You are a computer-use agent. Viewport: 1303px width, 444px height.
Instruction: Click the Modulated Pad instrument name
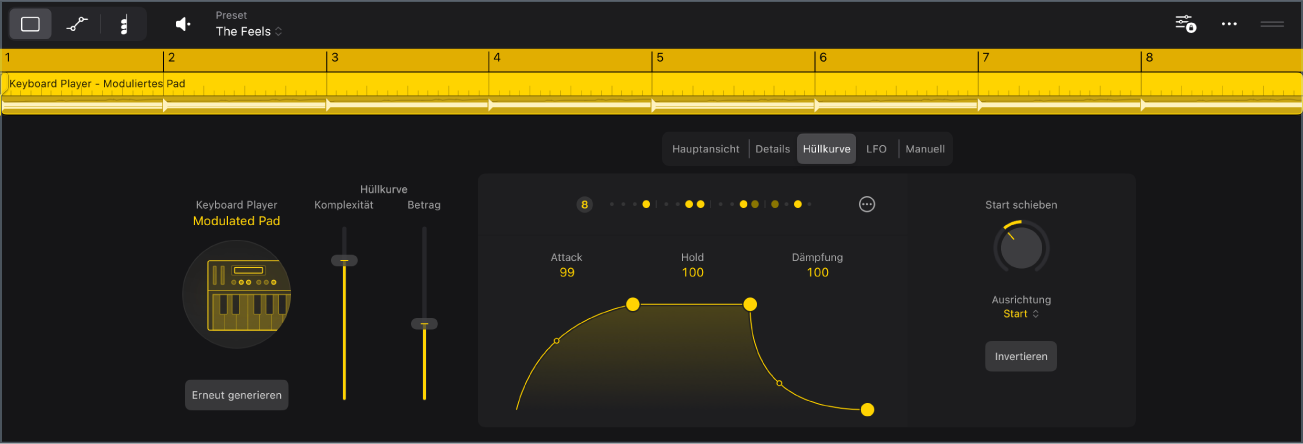pos(237,221)
